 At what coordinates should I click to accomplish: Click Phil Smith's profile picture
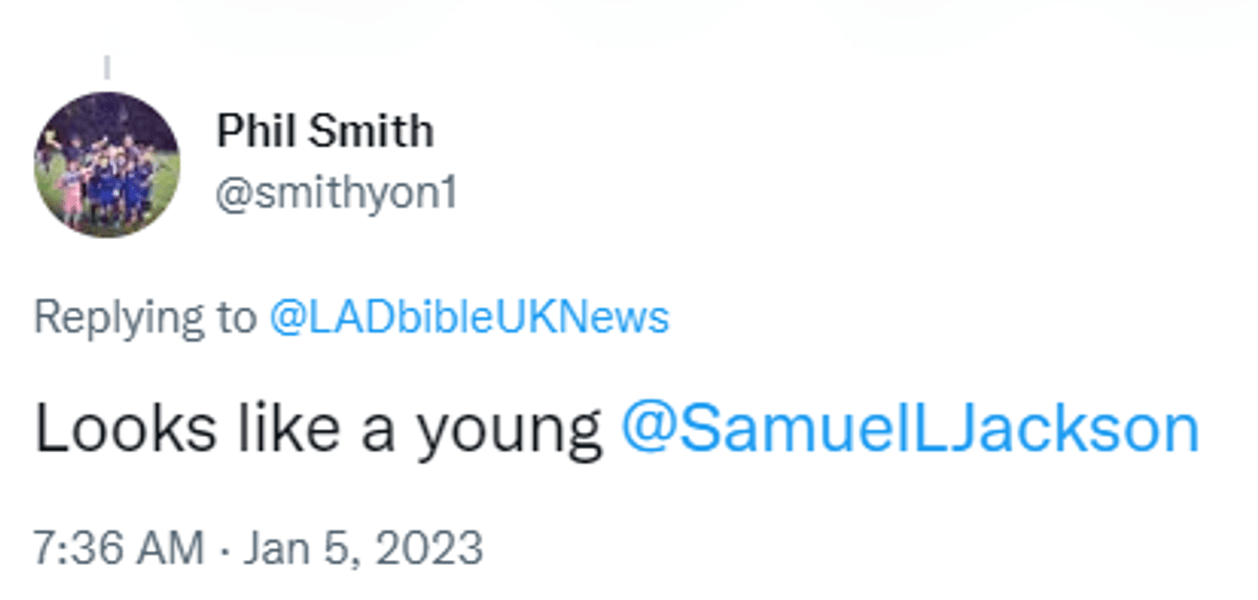pyautogui.click(x=107, y=164)
